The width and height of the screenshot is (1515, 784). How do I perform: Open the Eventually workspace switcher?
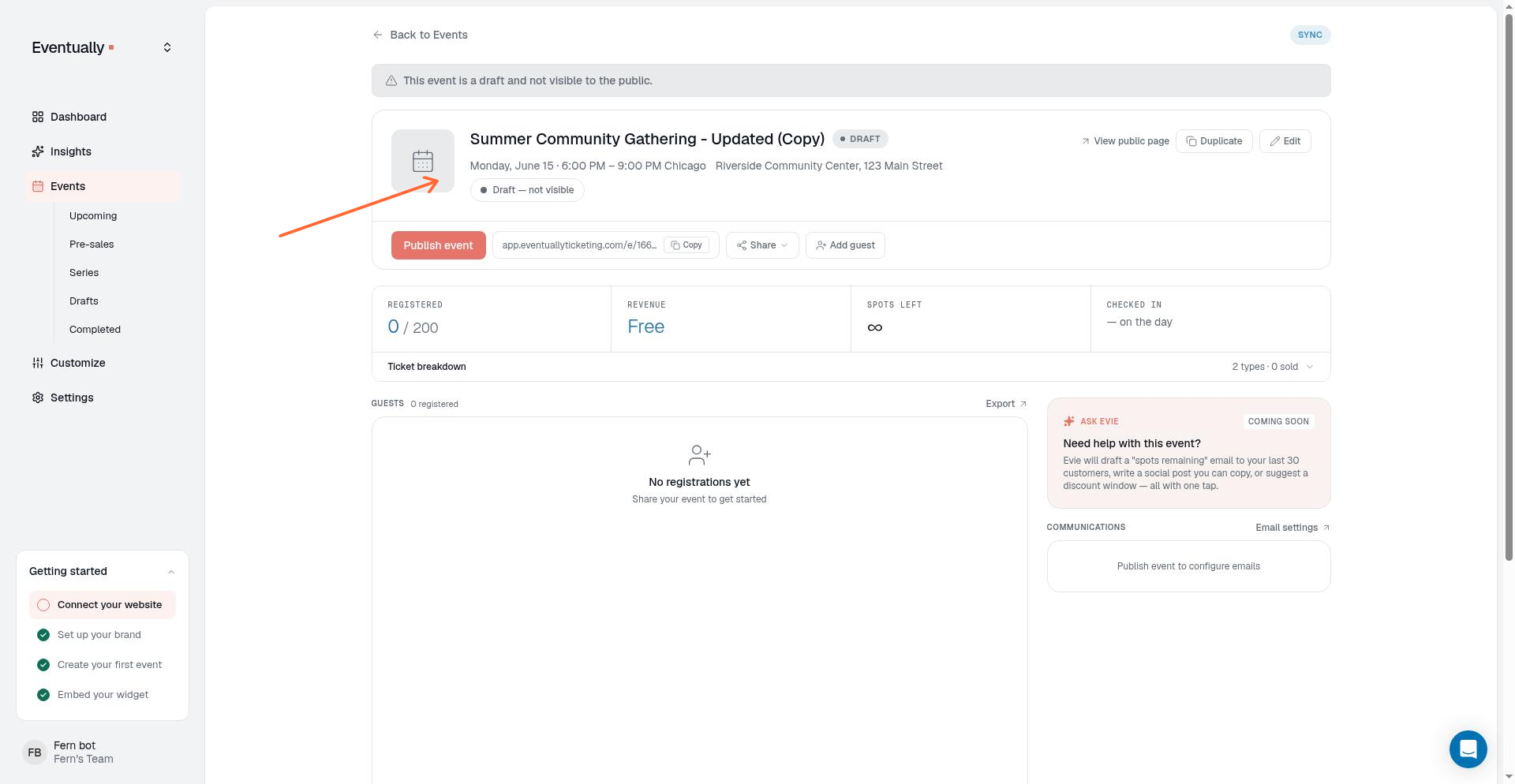coord(167,47)
